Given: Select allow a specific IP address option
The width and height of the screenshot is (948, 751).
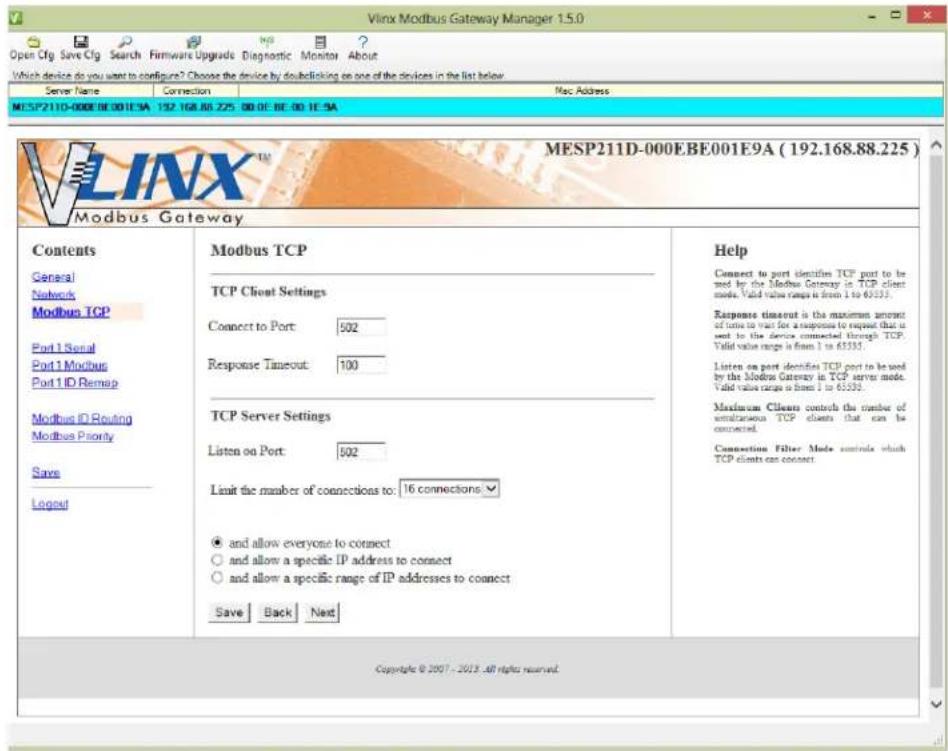Looking at the screenshot, I should pos(217,560).
